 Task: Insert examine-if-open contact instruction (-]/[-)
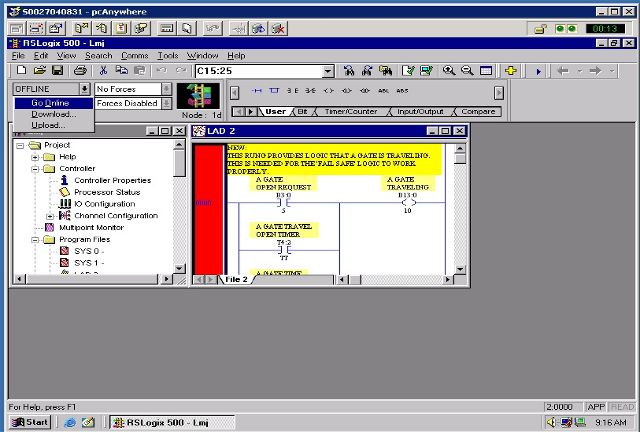coord(310,91)
